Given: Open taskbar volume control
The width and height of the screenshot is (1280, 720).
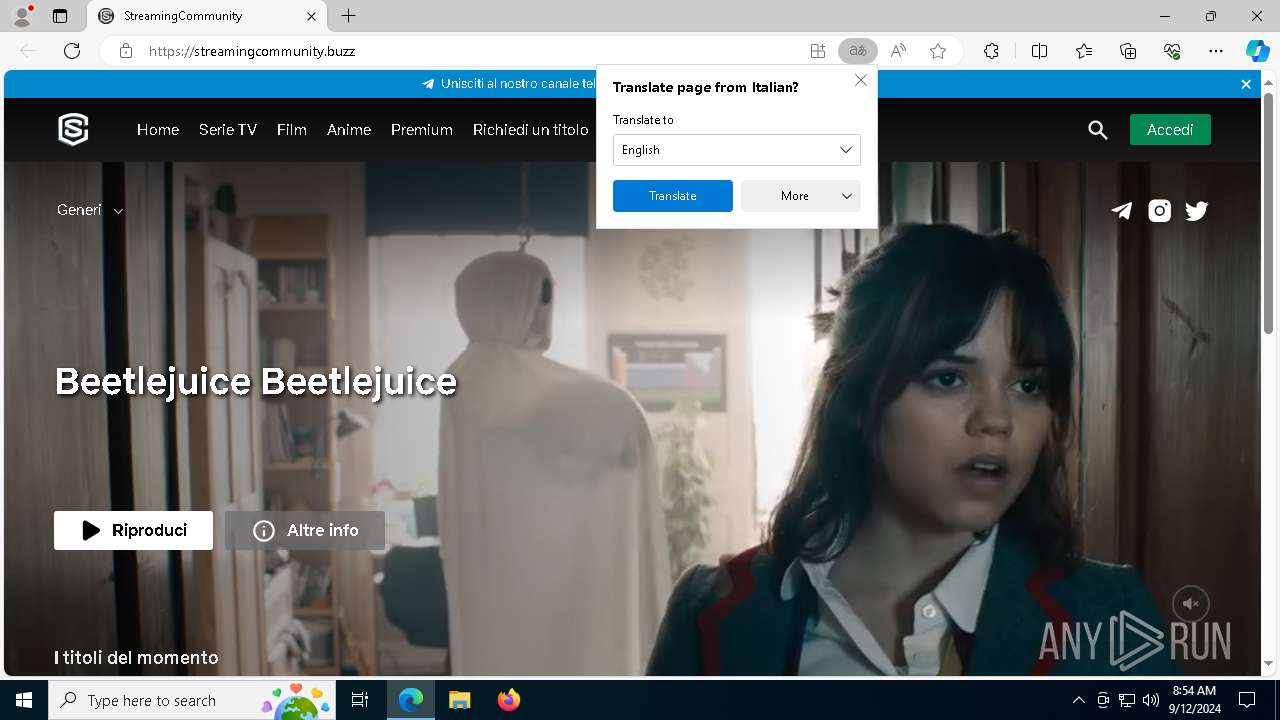Looking at the screenshot, I should [1151, 700].
